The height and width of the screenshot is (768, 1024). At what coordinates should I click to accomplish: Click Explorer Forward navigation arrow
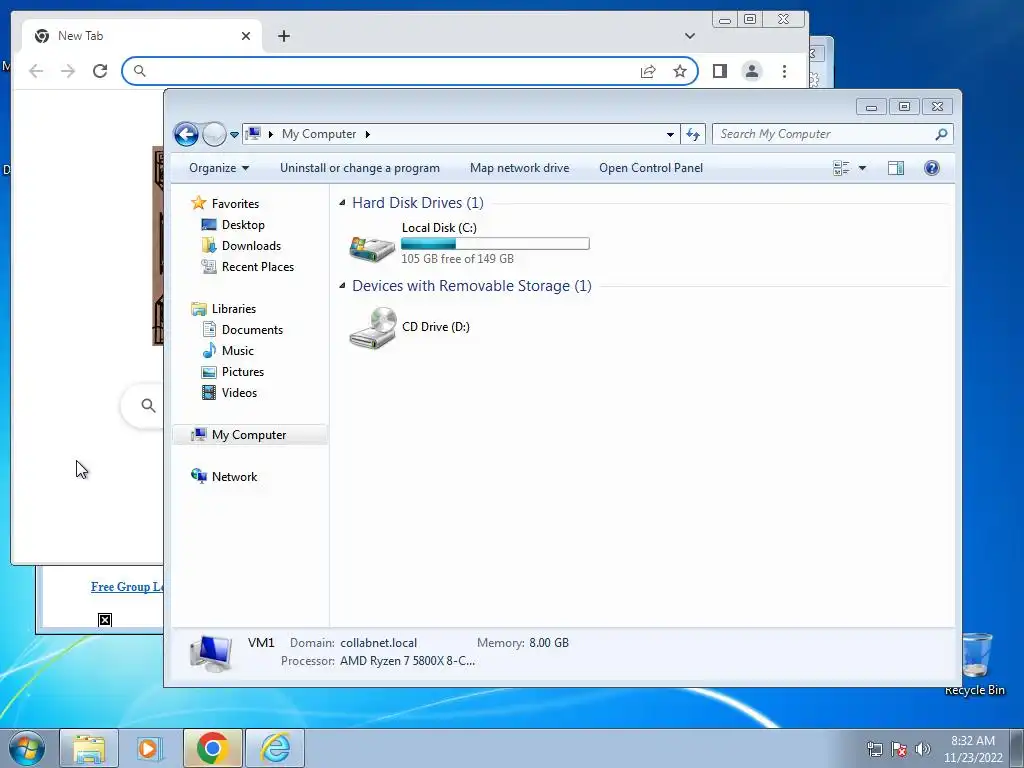click(214, 135)
